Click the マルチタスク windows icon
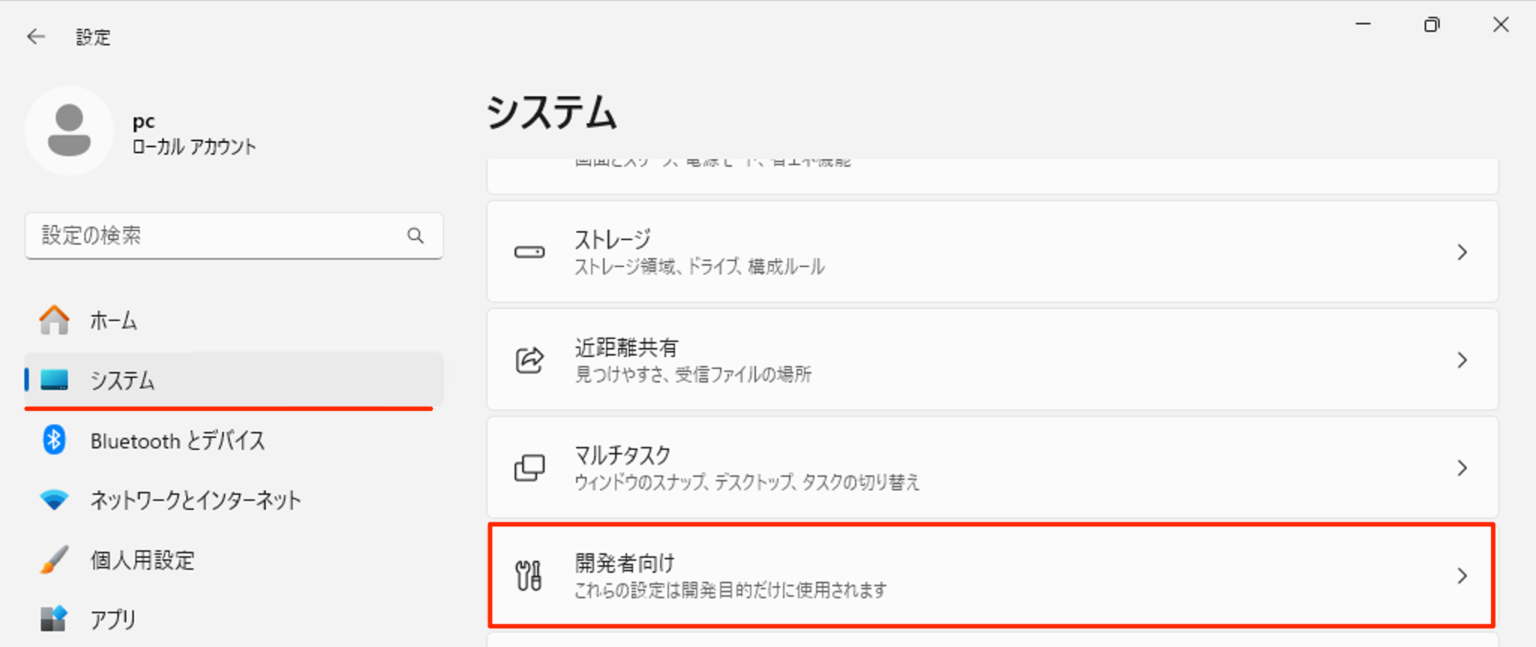1536x647 pixels. 530,467
